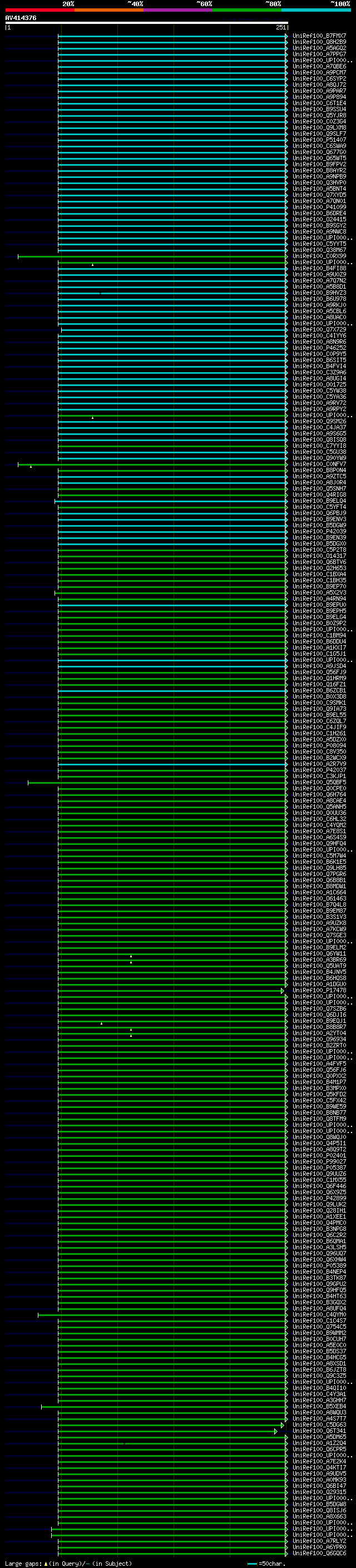Open hit UniRef100_B7FMX7
Screen dimensions: 356x1568
pos(319,36)
